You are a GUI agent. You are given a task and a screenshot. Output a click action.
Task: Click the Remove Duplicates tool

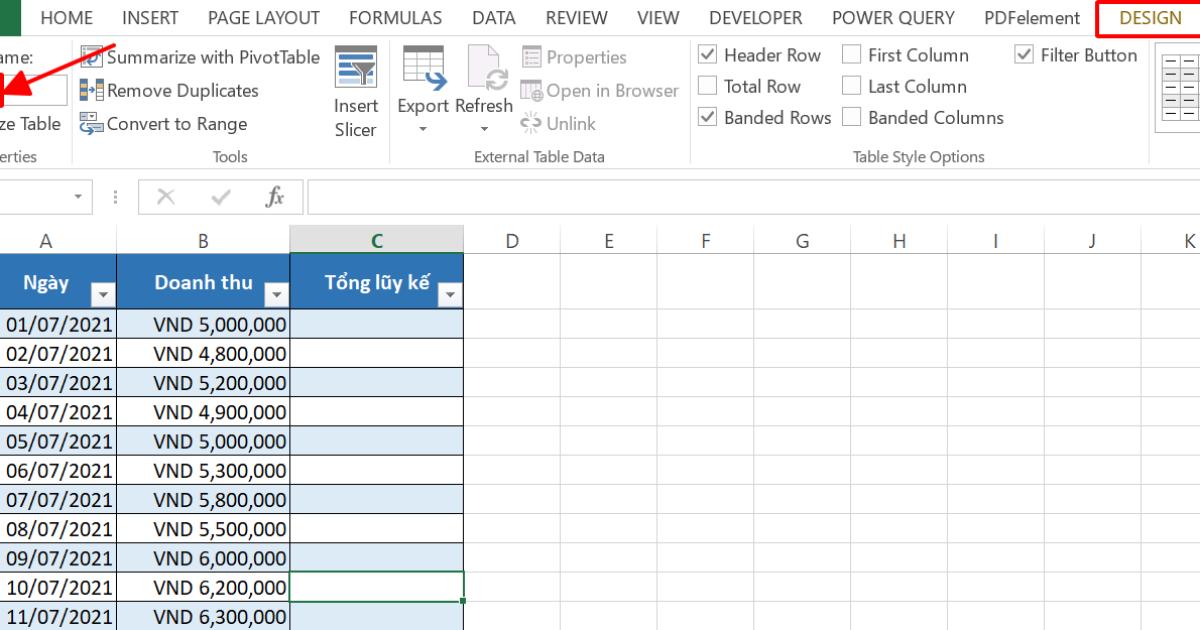point(177,90)
